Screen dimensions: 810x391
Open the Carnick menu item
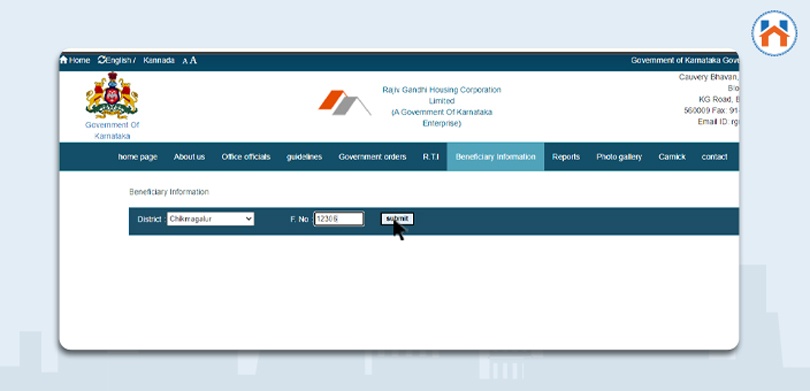tap(672, 157)
